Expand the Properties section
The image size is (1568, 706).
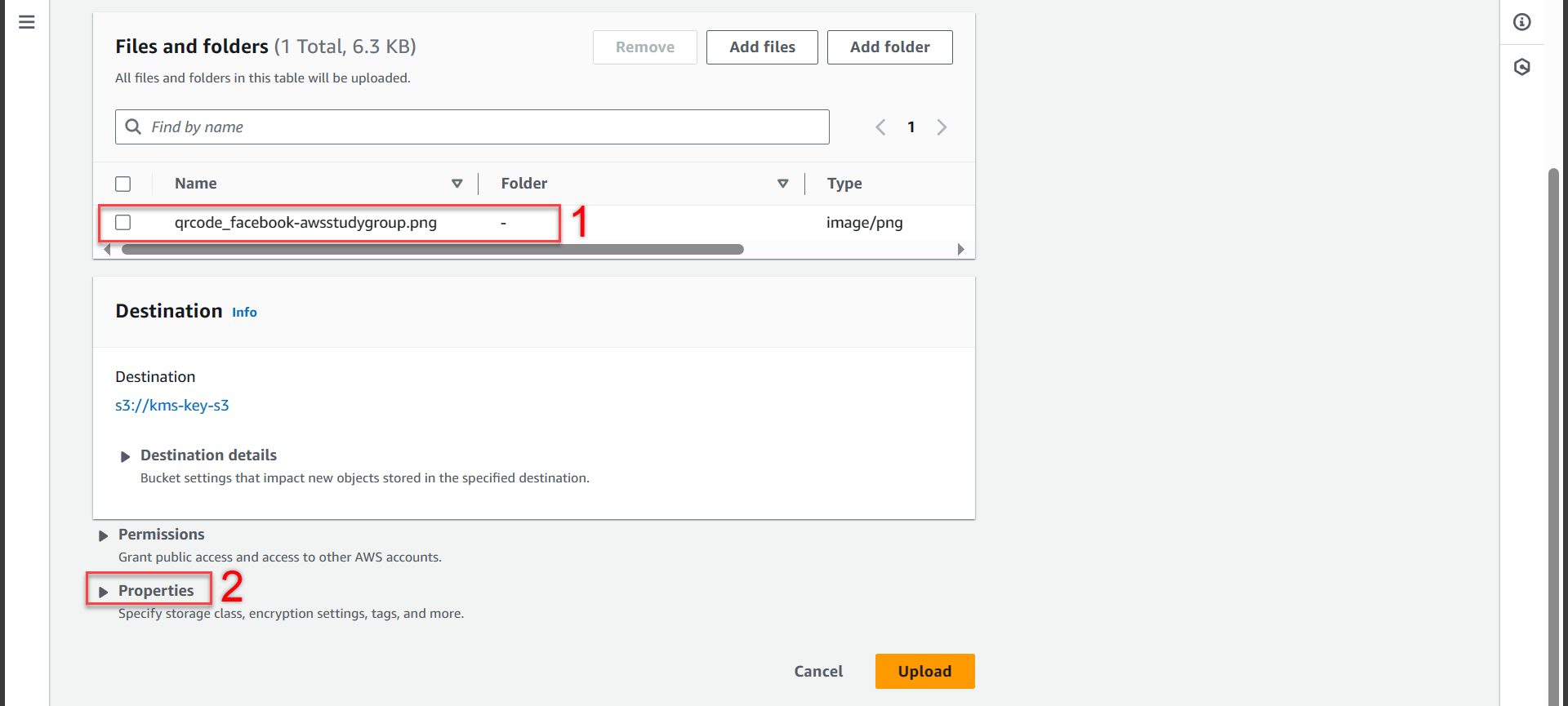(104, 592)
